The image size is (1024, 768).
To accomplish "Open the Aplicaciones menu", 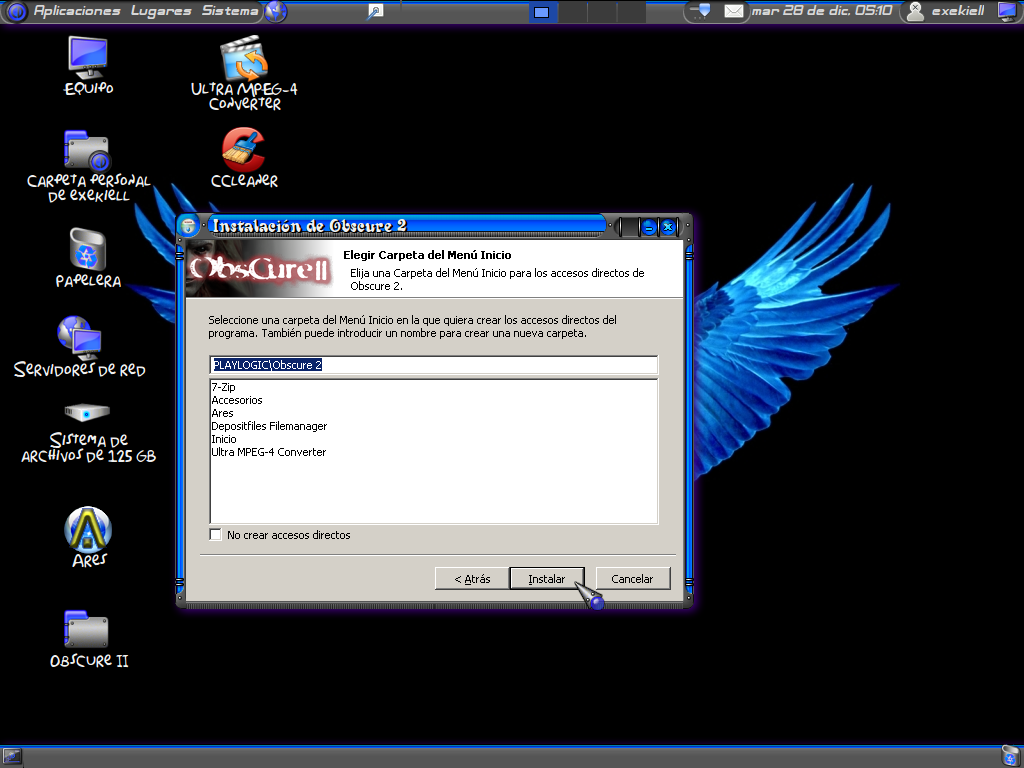I will tap(77, 11).
